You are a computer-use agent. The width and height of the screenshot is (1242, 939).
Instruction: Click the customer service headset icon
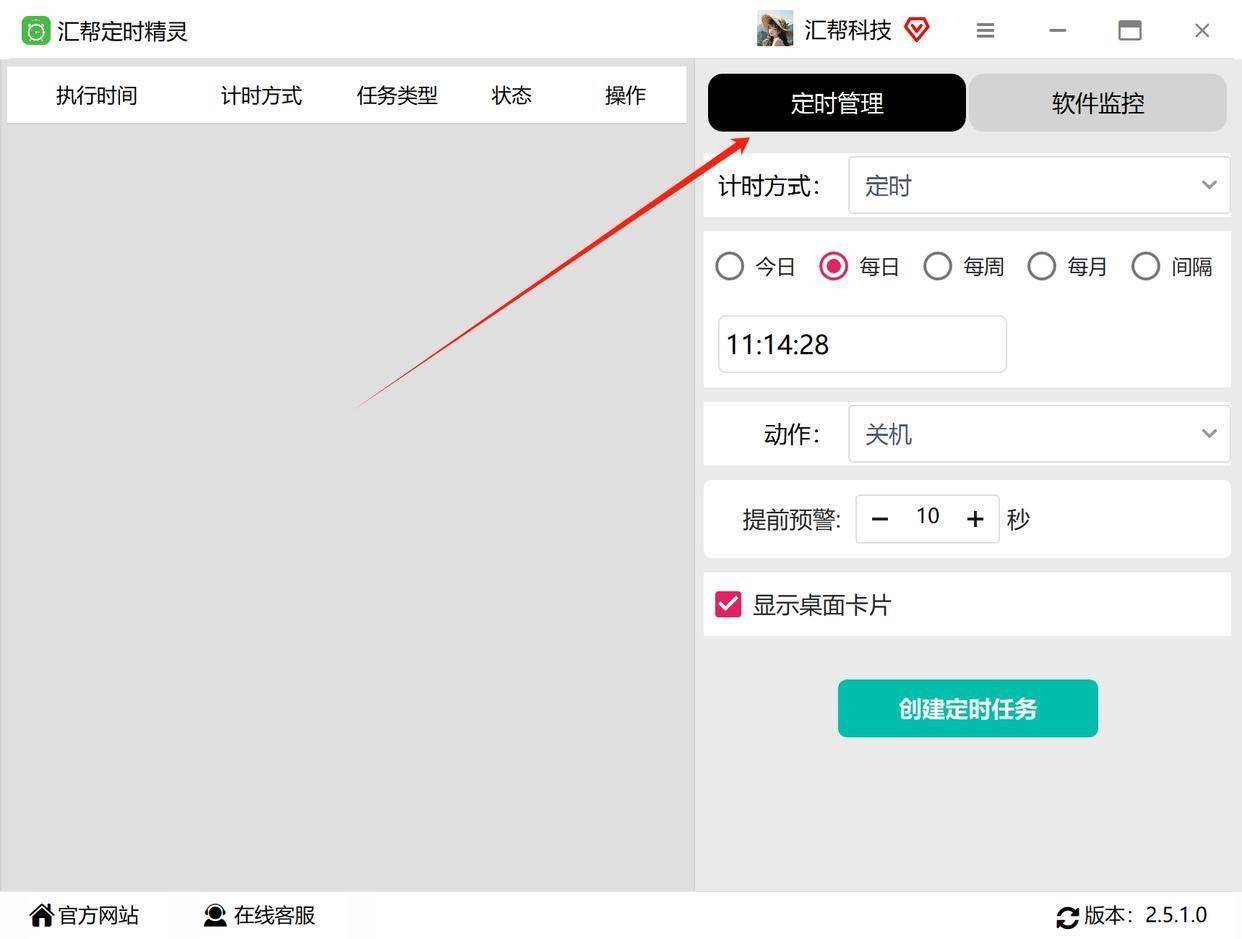click(x=213, y=914)
